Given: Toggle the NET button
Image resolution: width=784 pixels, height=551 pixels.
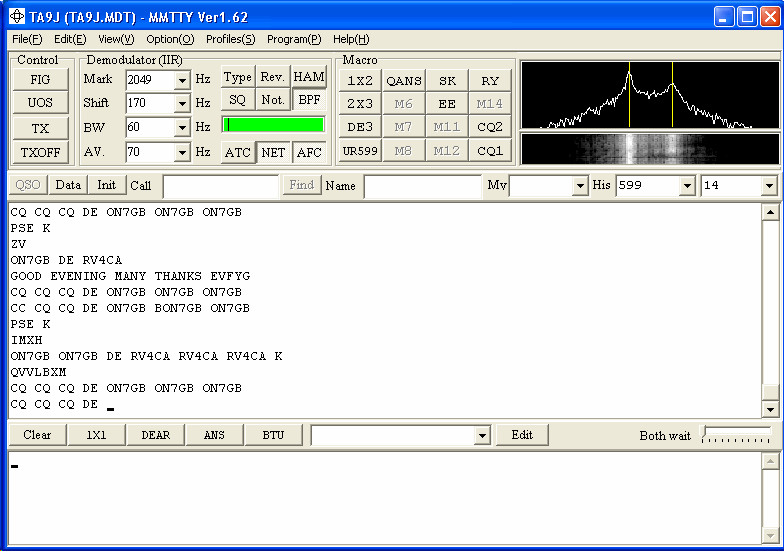Looking at the screenshot, I should pyautogui.click(x=273, y=152).
